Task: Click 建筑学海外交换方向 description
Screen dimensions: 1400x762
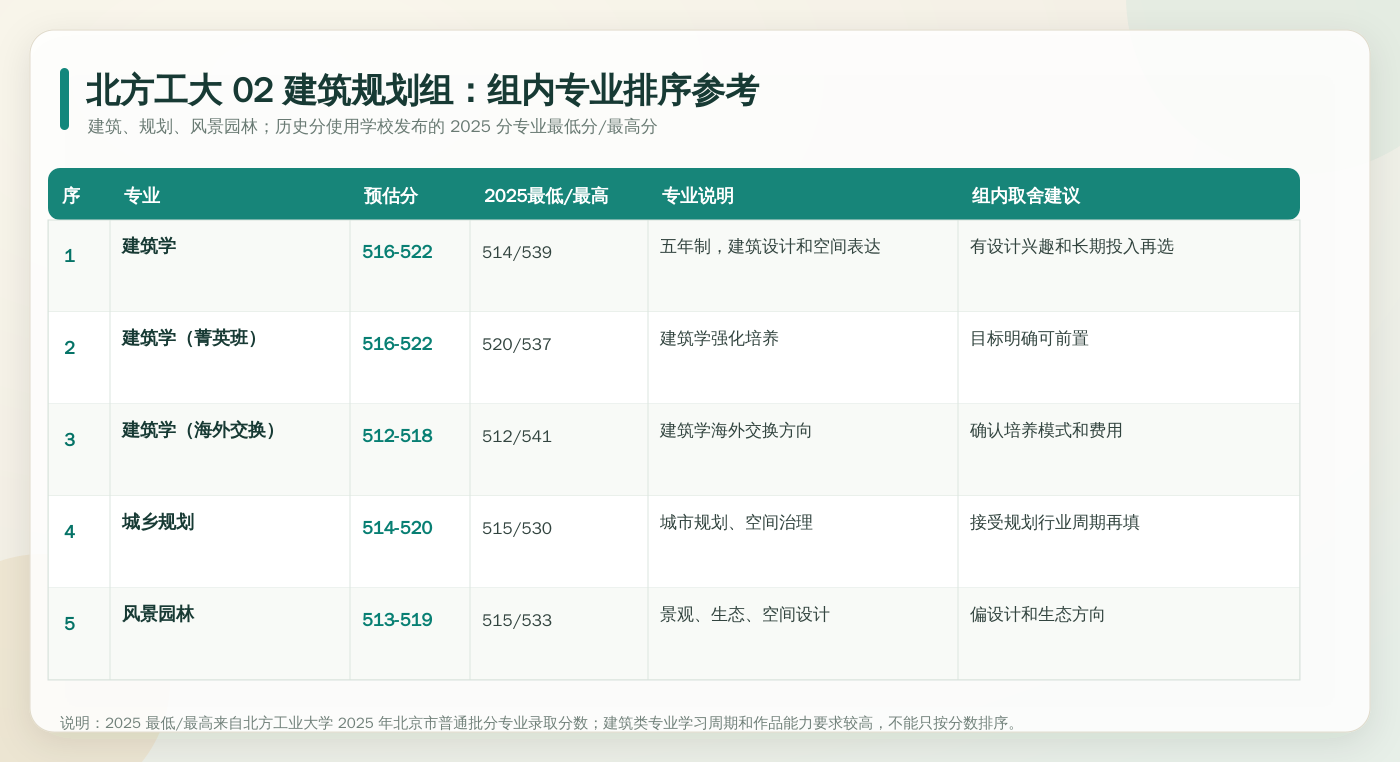Action: 736,430
